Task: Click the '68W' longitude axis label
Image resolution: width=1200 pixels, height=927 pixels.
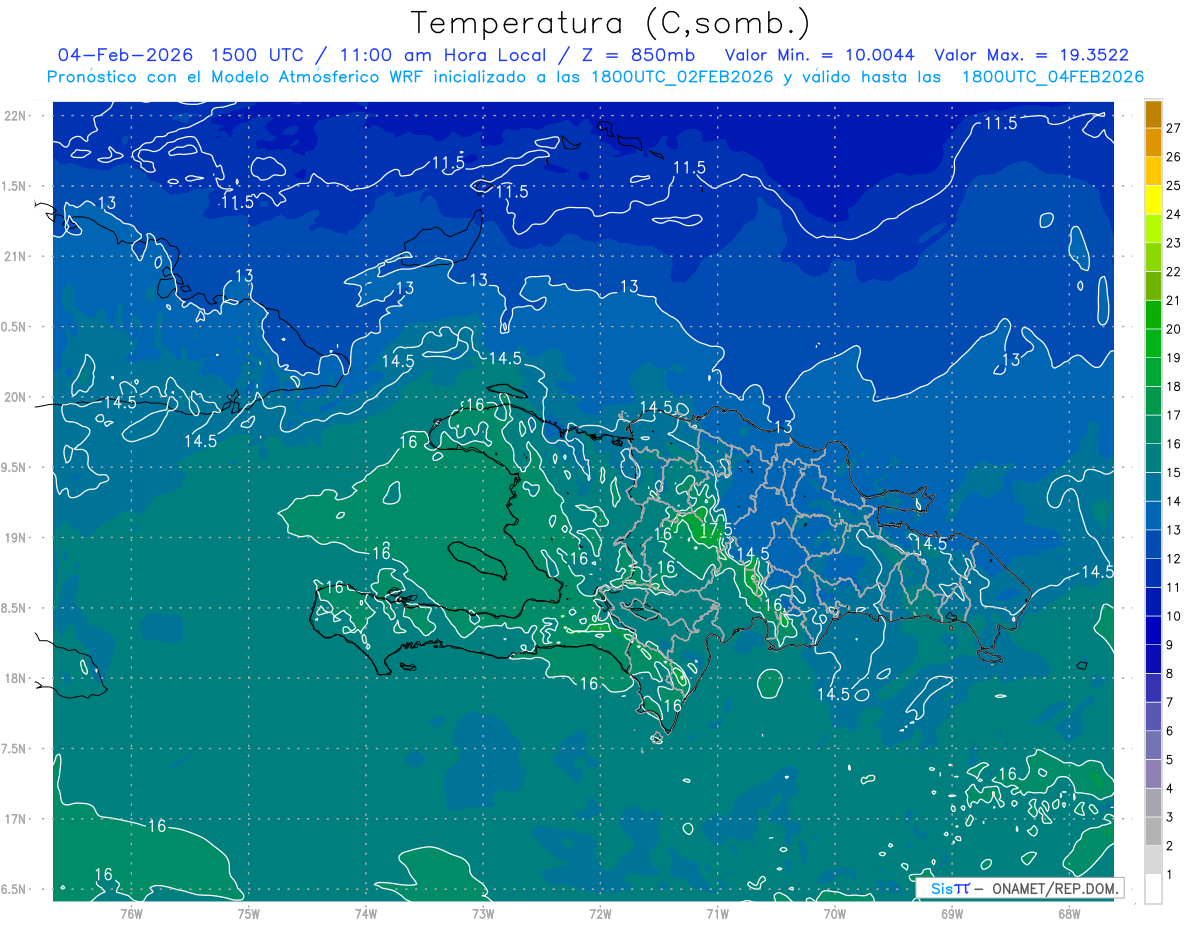Action: click(x=1069, y=914)
